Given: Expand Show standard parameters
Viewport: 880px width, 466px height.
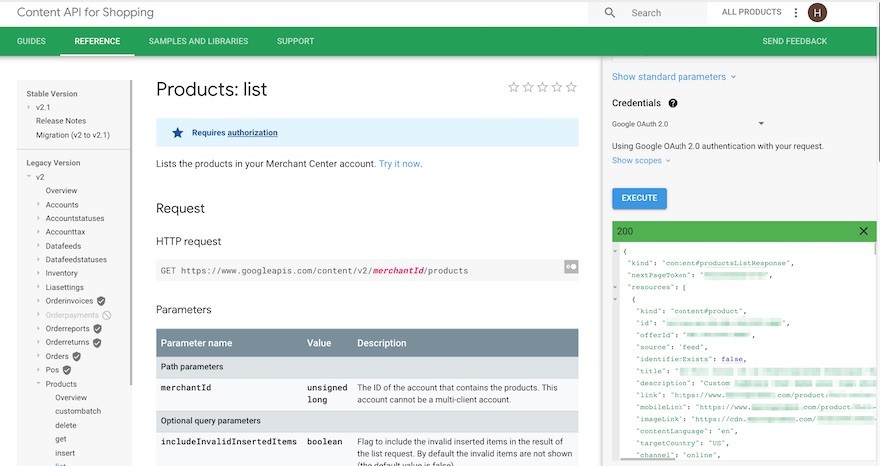Looking at the screenshot, I should click(x=673, y=77).
